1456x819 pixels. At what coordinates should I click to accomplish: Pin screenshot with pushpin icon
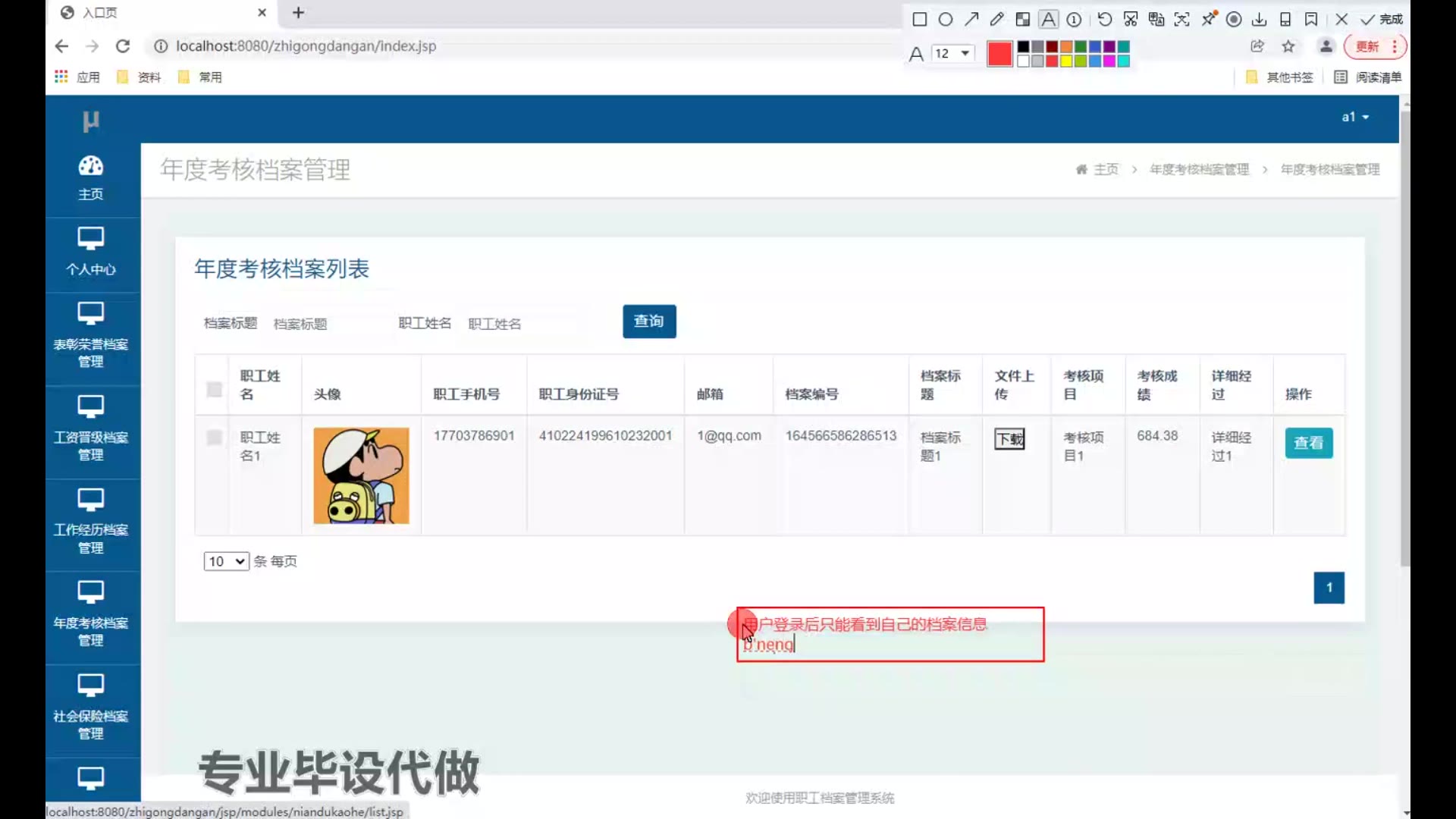click(x=1209, y=19)
